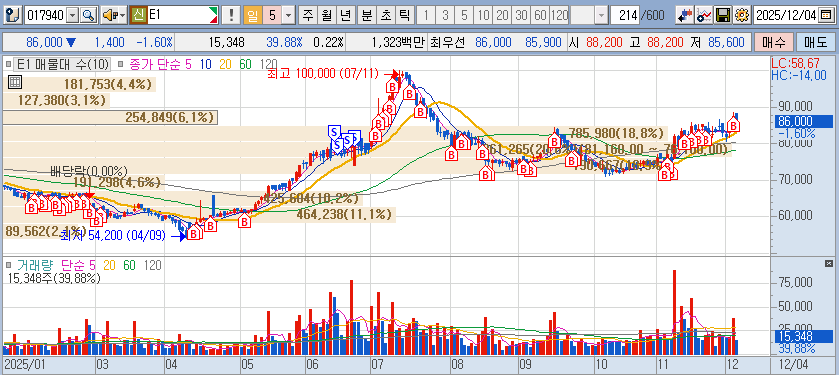Click the blue-red arrows link icon
The image size is (839, 375).
click(684, 15)
